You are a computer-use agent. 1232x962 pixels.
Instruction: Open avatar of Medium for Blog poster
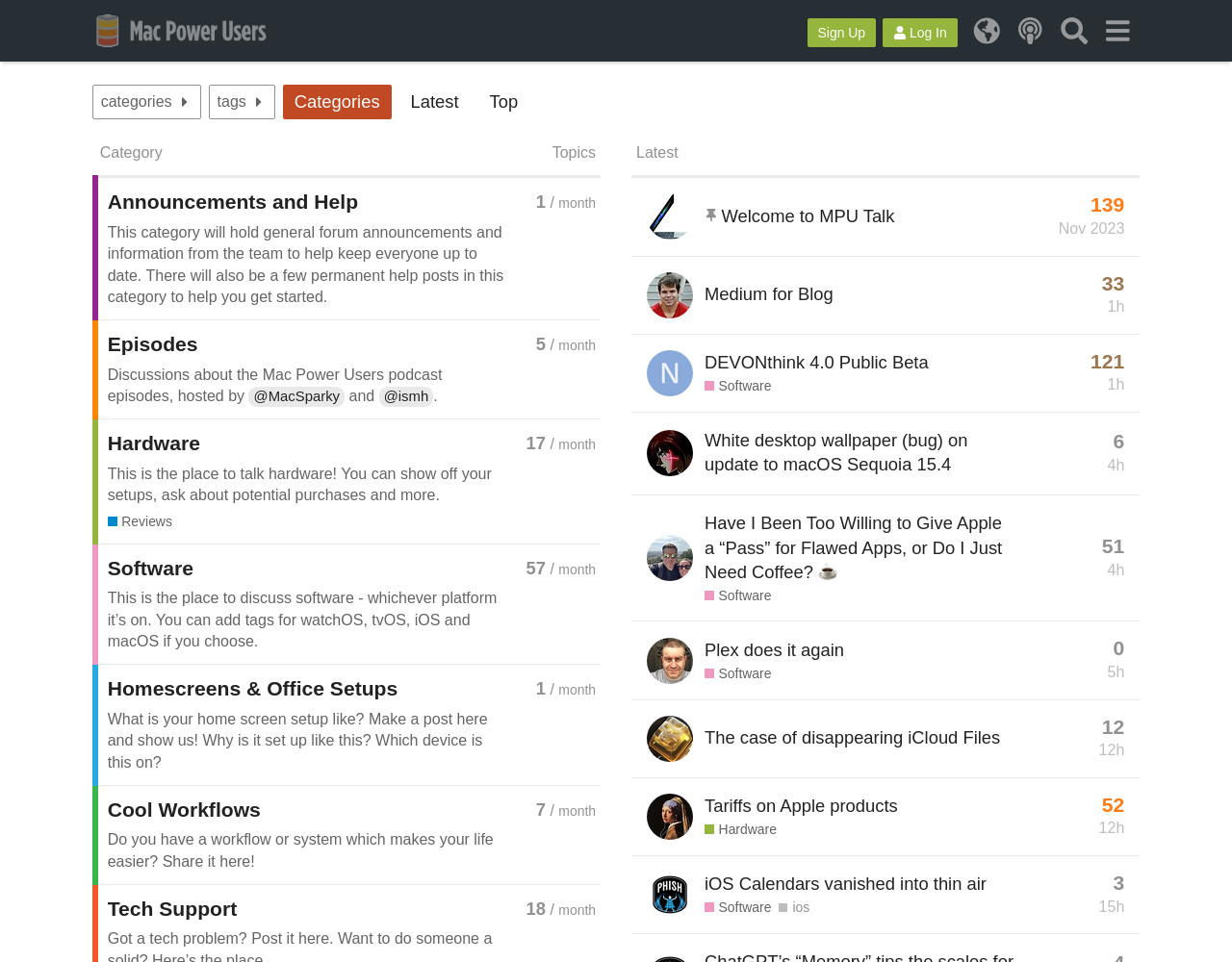[670, 295]
